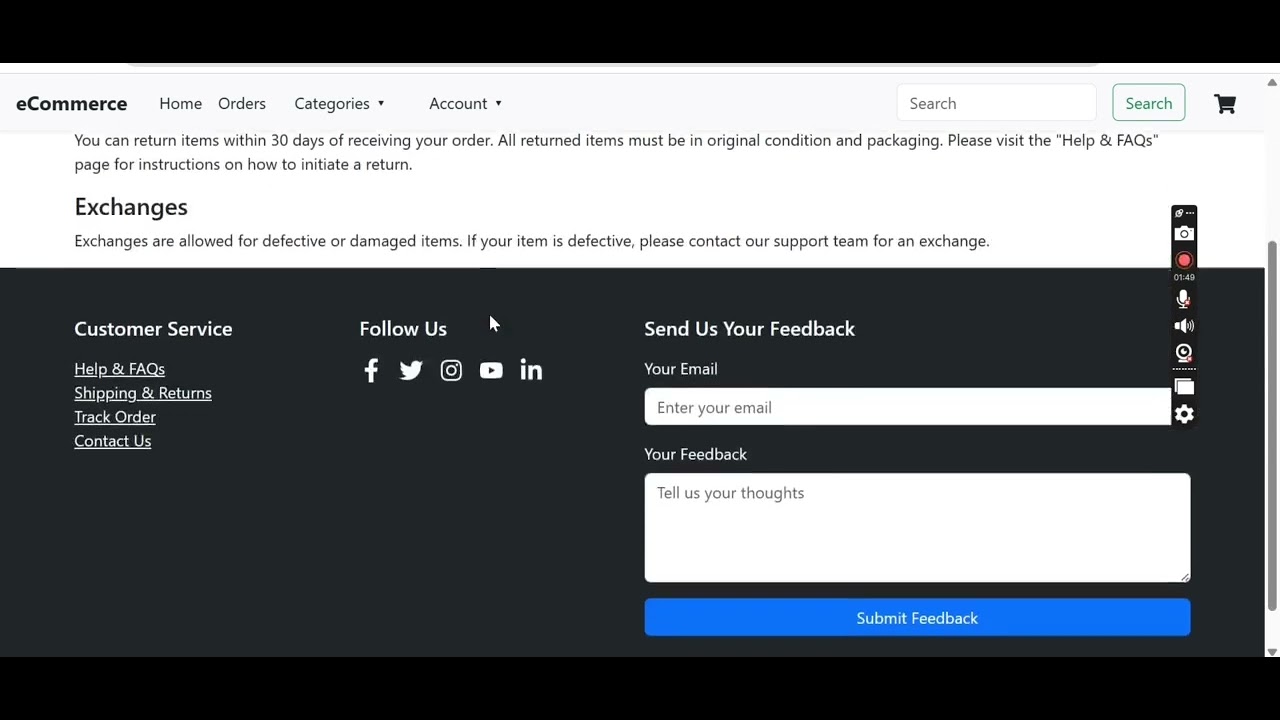The height and width of the screenshot is (720, 1280).
Task: Stop recording with the red record button
Action: (x=1184, y=260)
